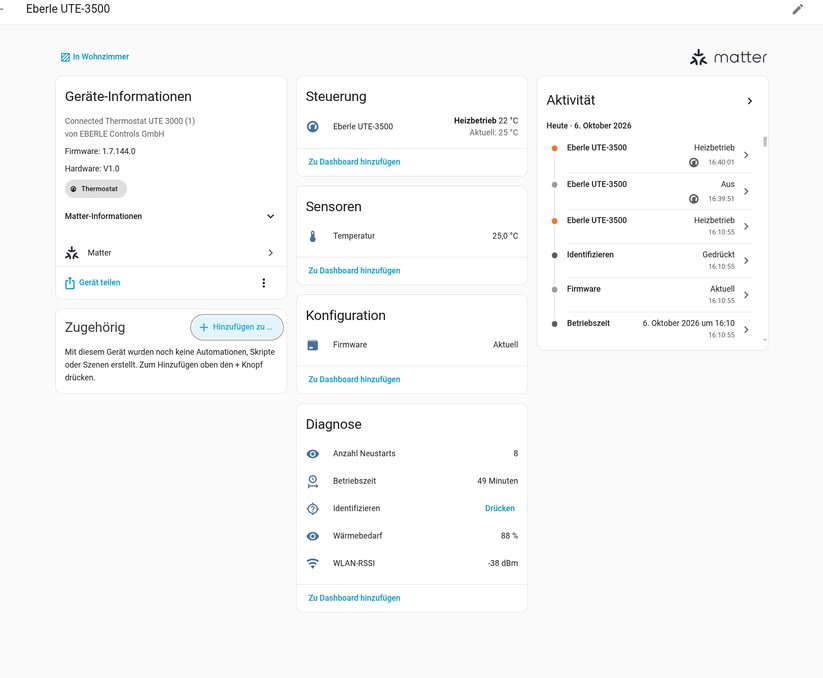
Task: Open the Wärmebedarf '88 %' value
Action: coord(509,536)
